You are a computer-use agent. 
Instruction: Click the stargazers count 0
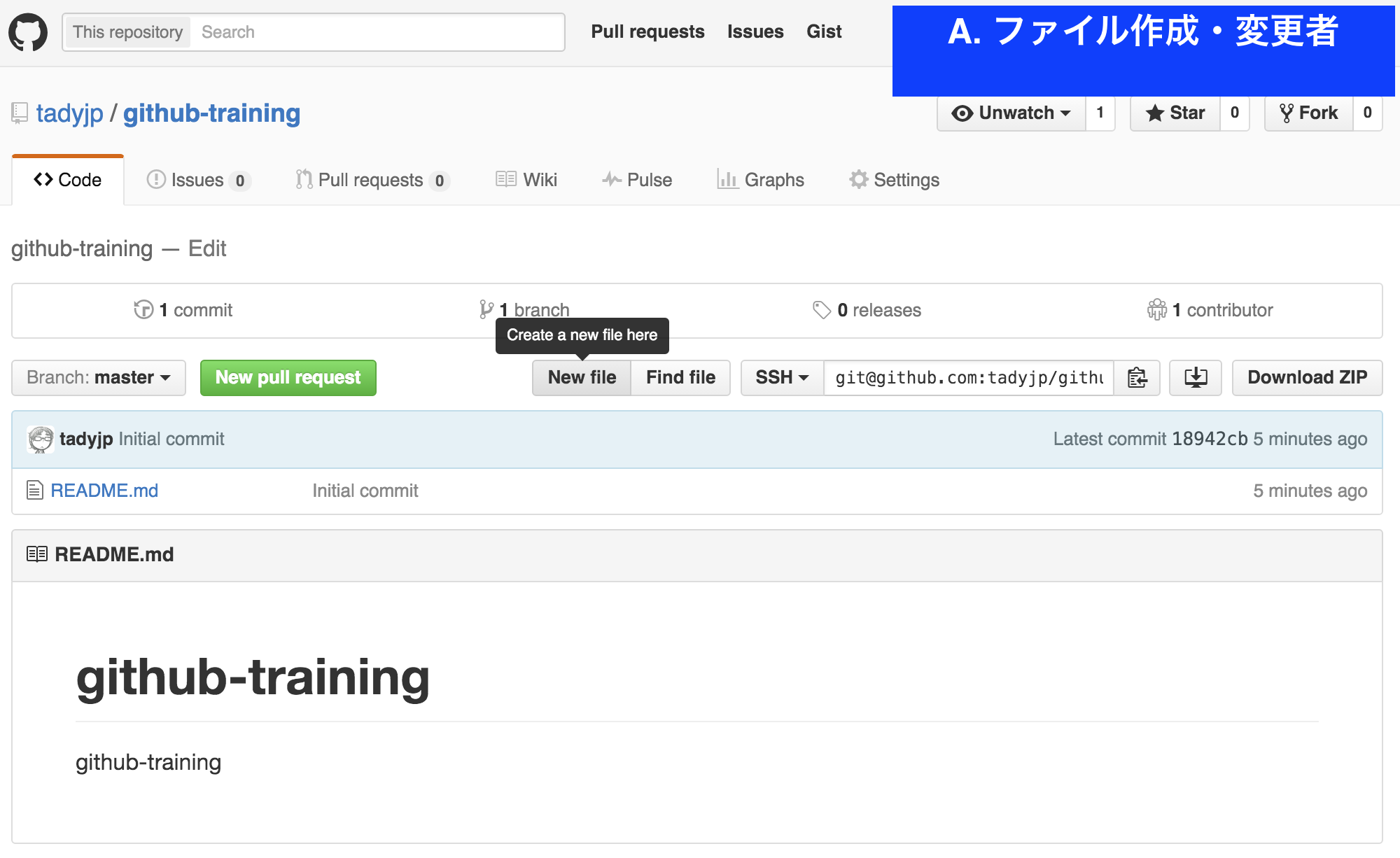tap(1235, 113)
